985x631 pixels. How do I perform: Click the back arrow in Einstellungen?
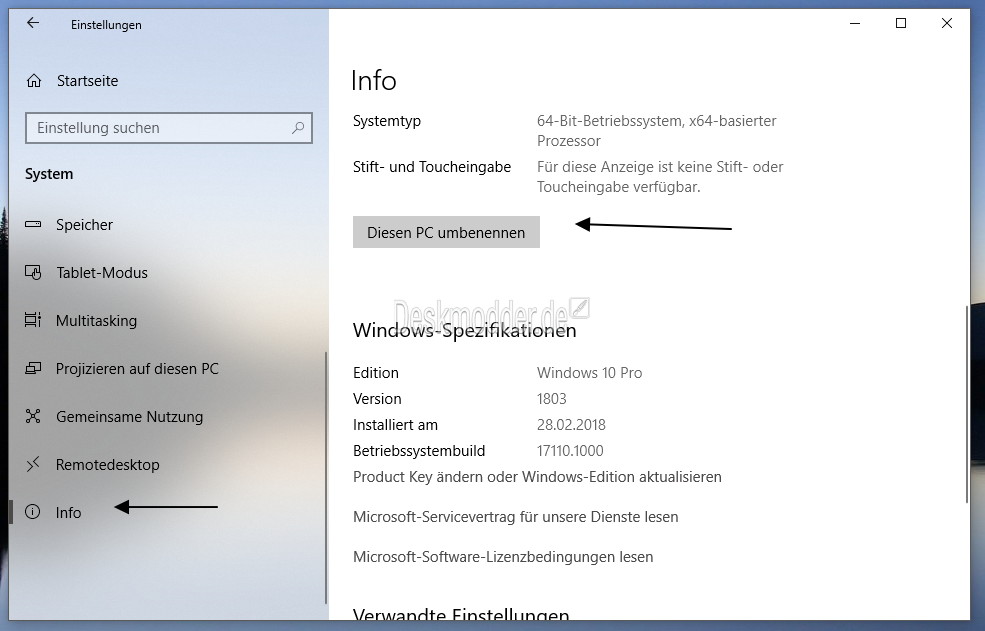coord(33,23)
